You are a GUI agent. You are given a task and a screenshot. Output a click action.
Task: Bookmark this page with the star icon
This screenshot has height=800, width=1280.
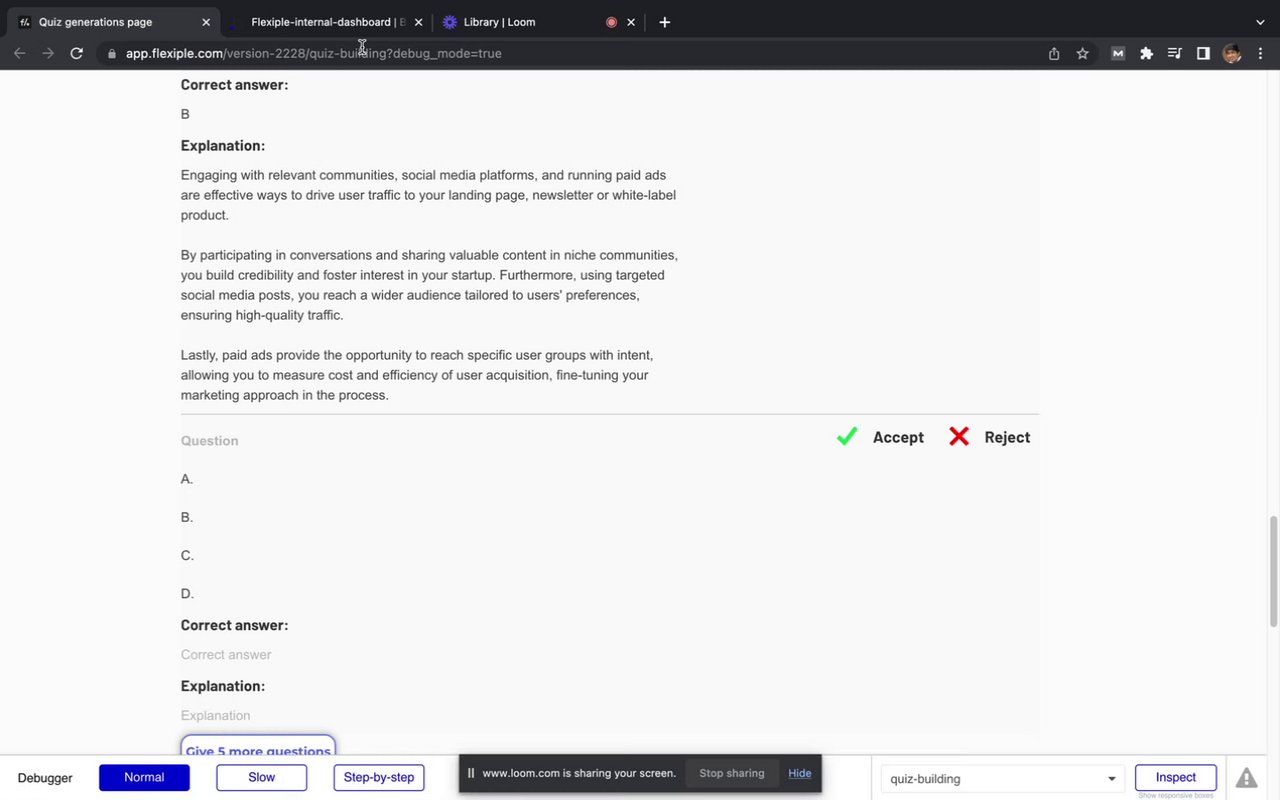pos(1082,53)
